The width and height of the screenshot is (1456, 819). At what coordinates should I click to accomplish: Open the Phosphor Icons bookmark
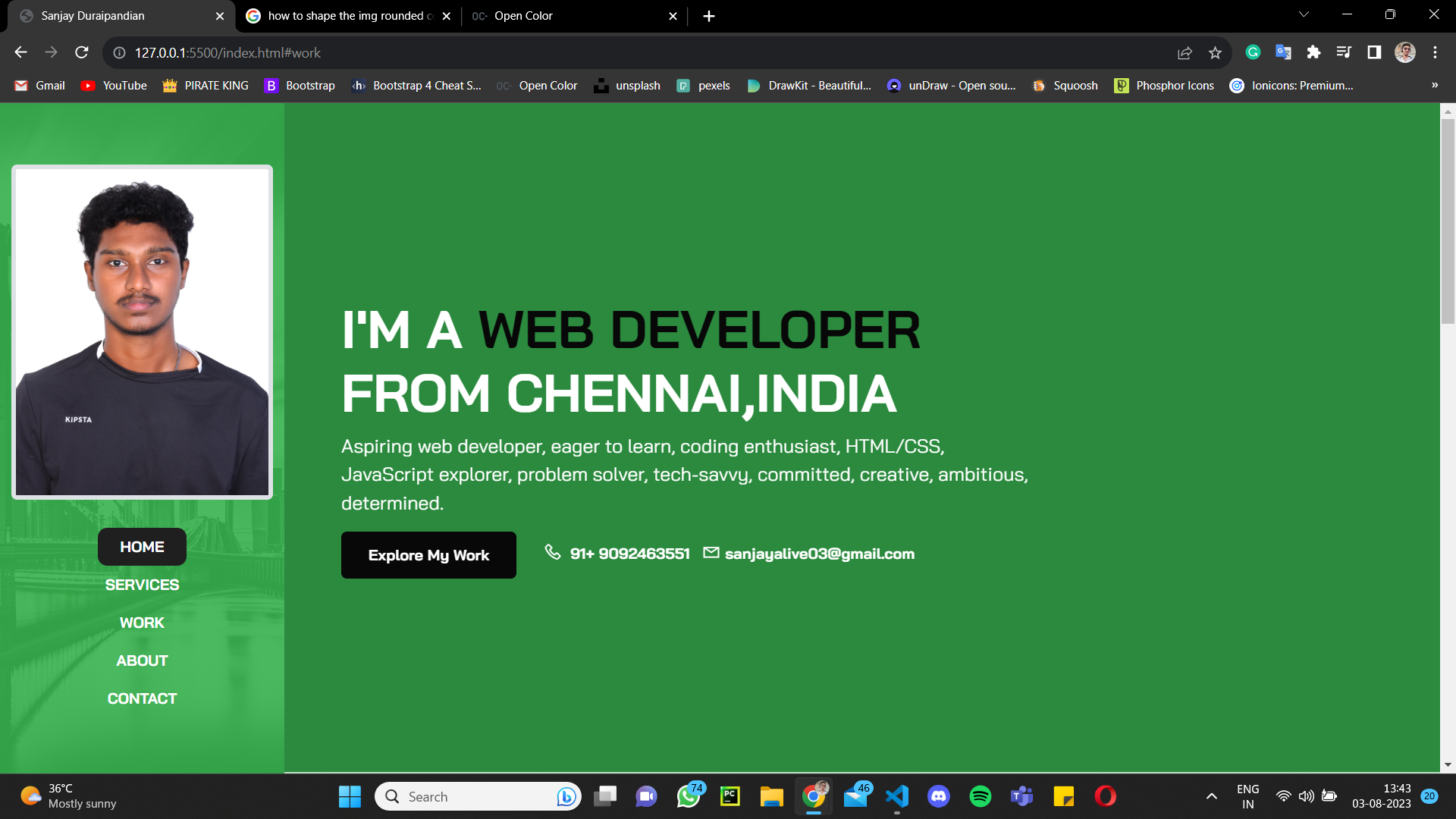(1165, 86)
